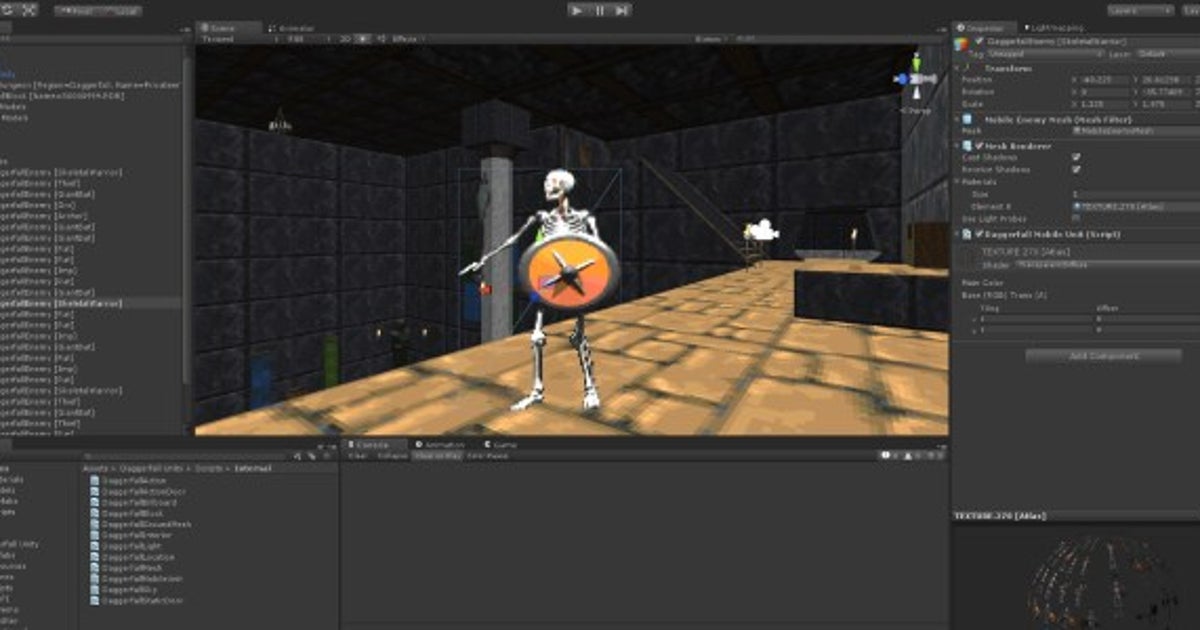This screenshot has width=1200, height=630.
Task: Click the script icon beside DaggerfallLight
Action: tap(95, 546)
